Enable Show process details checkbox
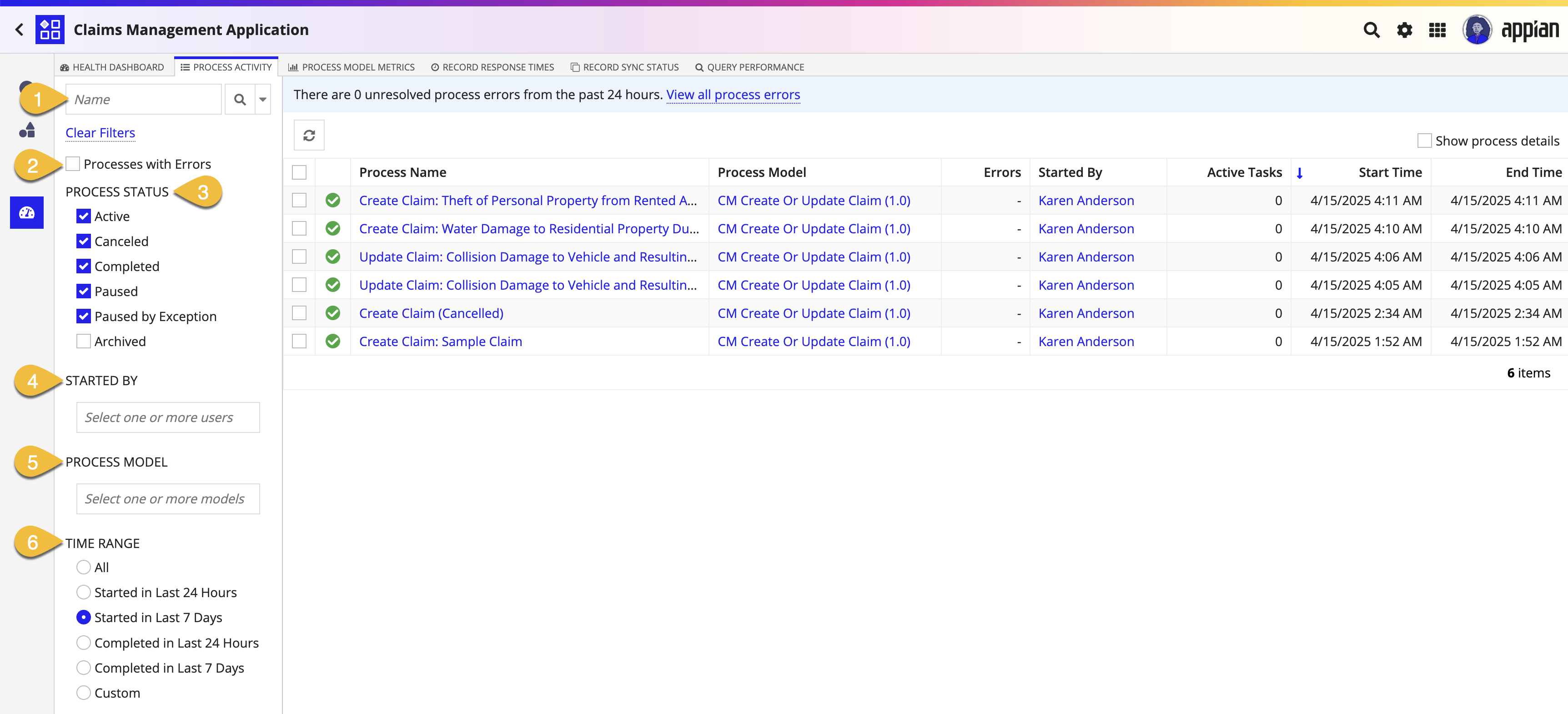This screenshot has width=1568, height=714. coord(1424,141)
